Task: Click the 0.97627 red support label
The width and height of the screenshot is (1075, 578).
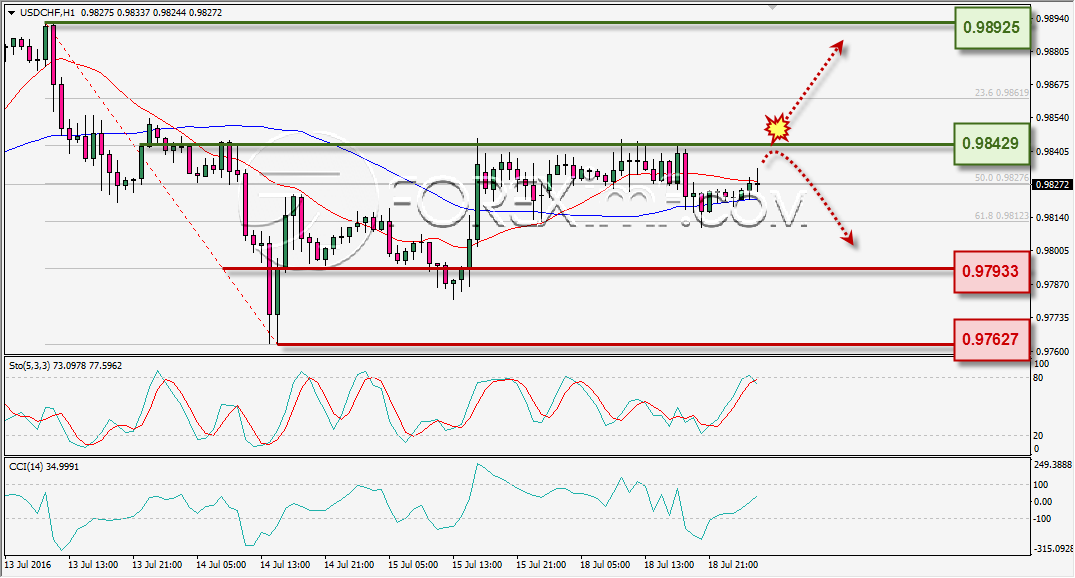Action: (x=991, y=339)
